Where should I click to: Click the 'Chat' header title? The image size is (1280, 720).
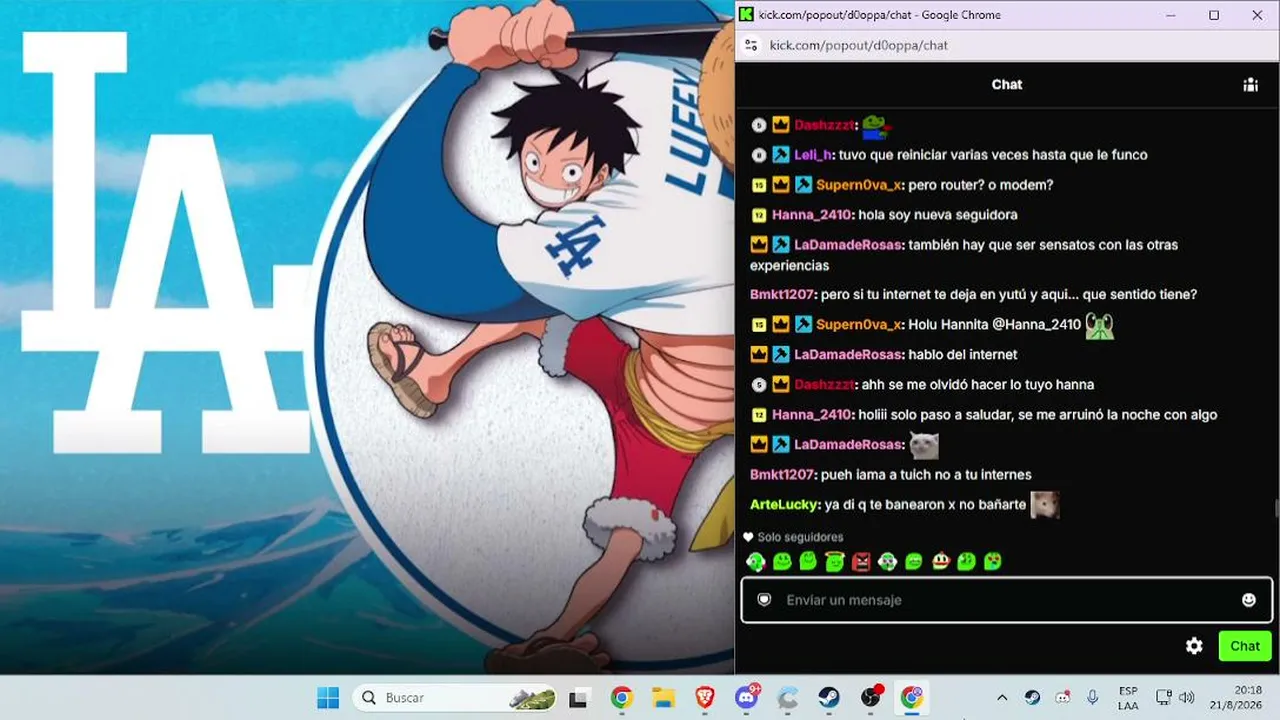coord(1007,85)
